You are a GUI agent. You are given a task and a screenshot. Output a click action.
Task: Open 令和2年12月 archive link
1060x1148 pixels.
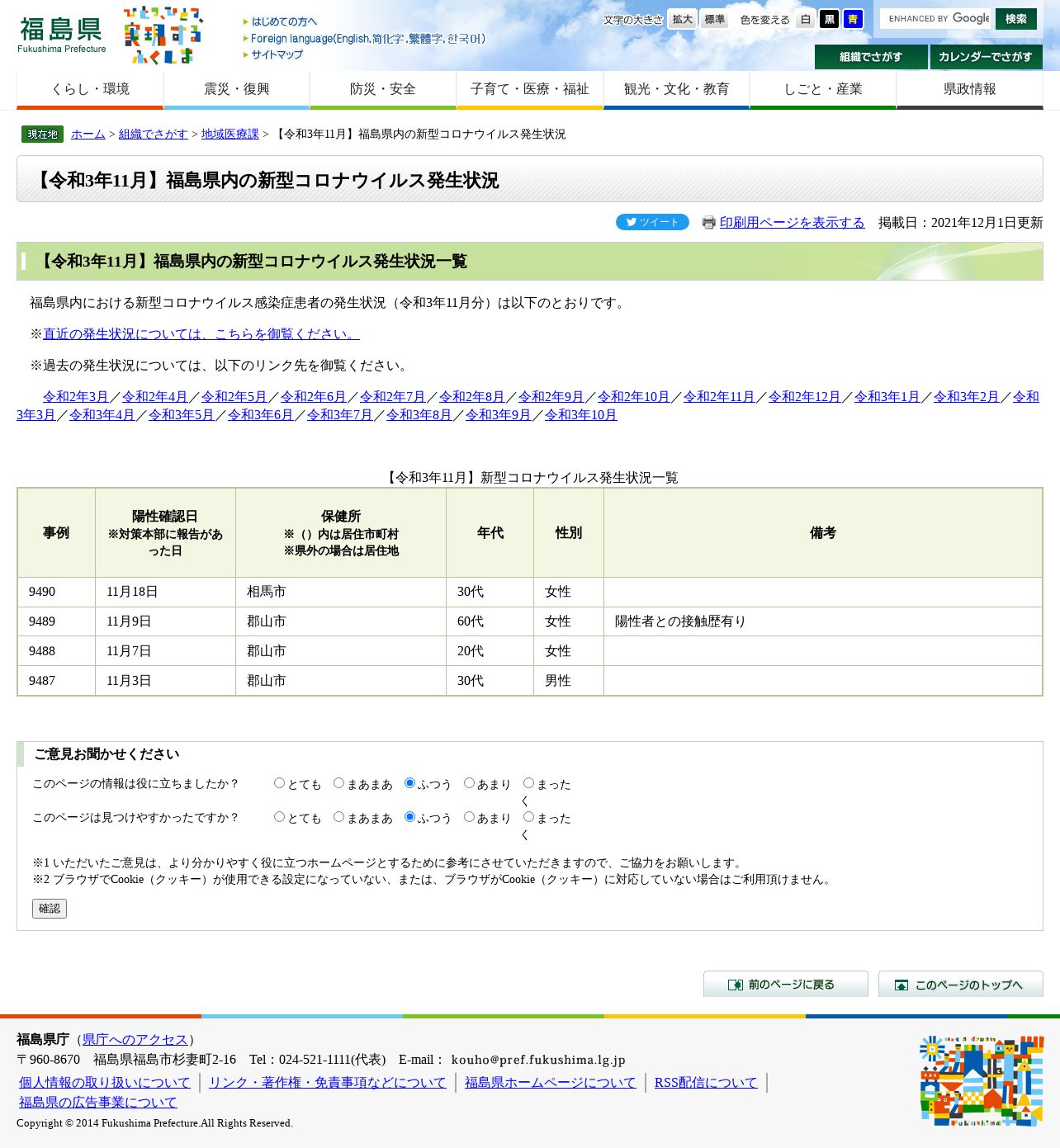coord(805,397)
